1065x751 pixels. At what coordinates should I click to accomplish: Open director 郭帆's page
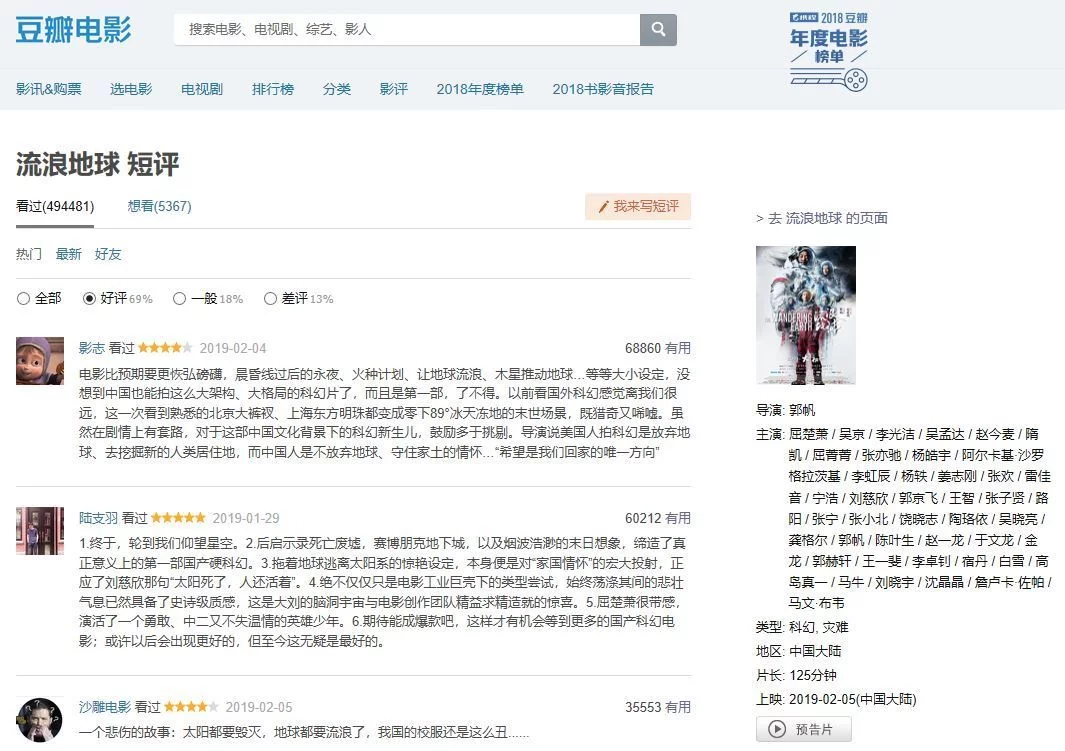802,410
